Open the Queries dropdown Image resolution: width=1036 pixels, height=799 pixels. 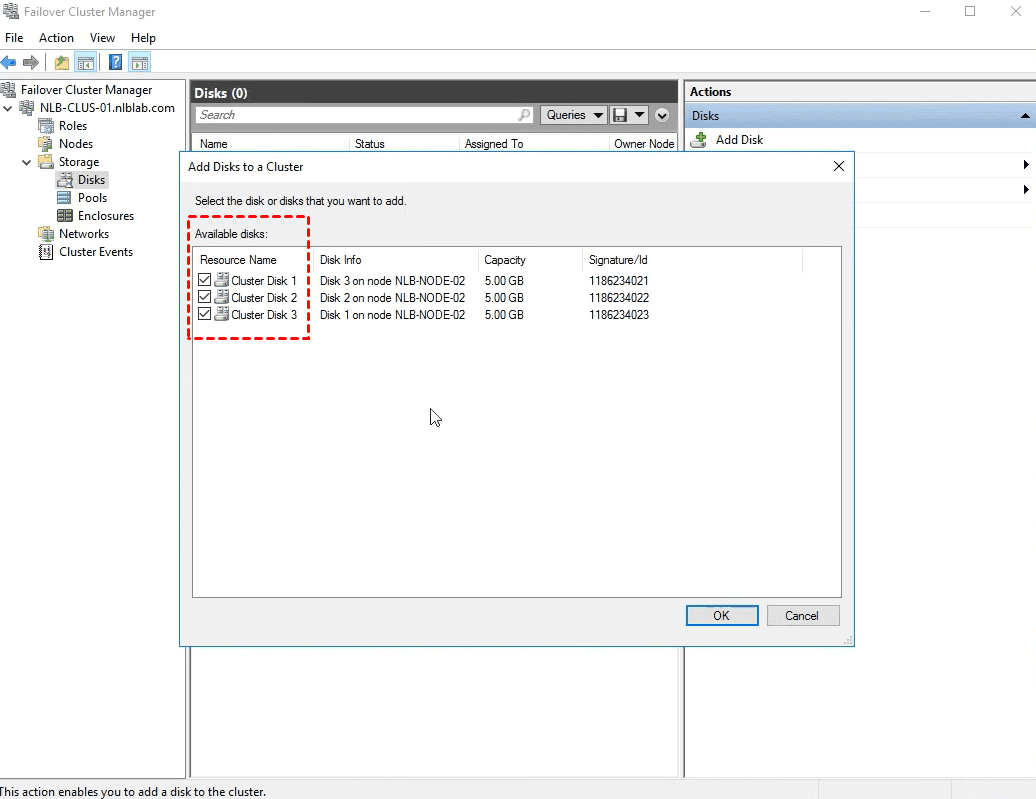click(x=574, y=115)
